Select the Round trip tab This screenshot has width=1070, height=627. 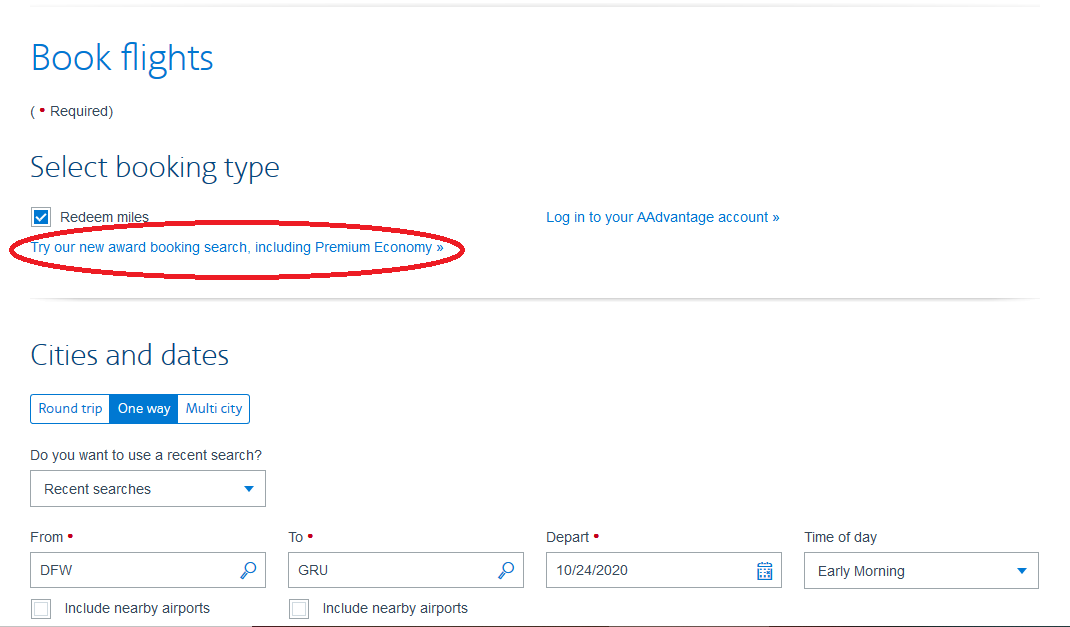pos(70,409)
